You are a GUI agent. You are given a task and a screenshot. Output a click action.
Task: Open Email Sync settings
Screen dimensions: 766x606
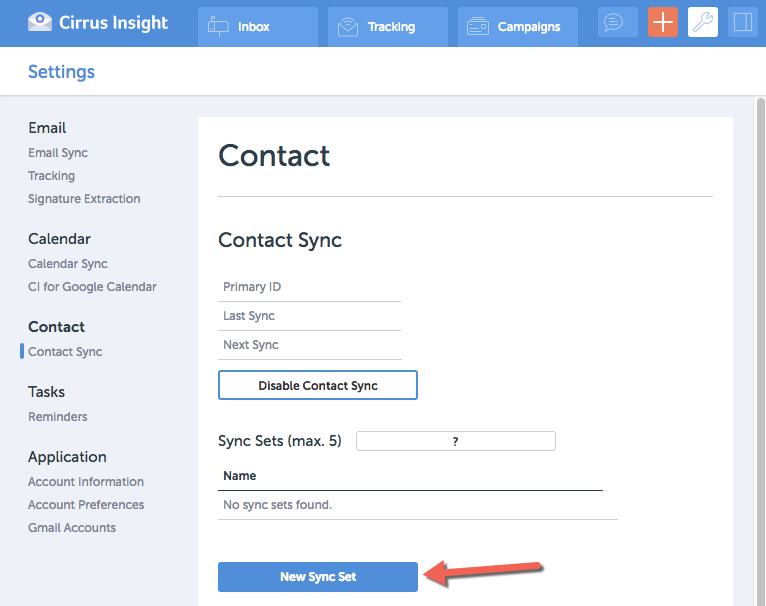tap(58, 153)
